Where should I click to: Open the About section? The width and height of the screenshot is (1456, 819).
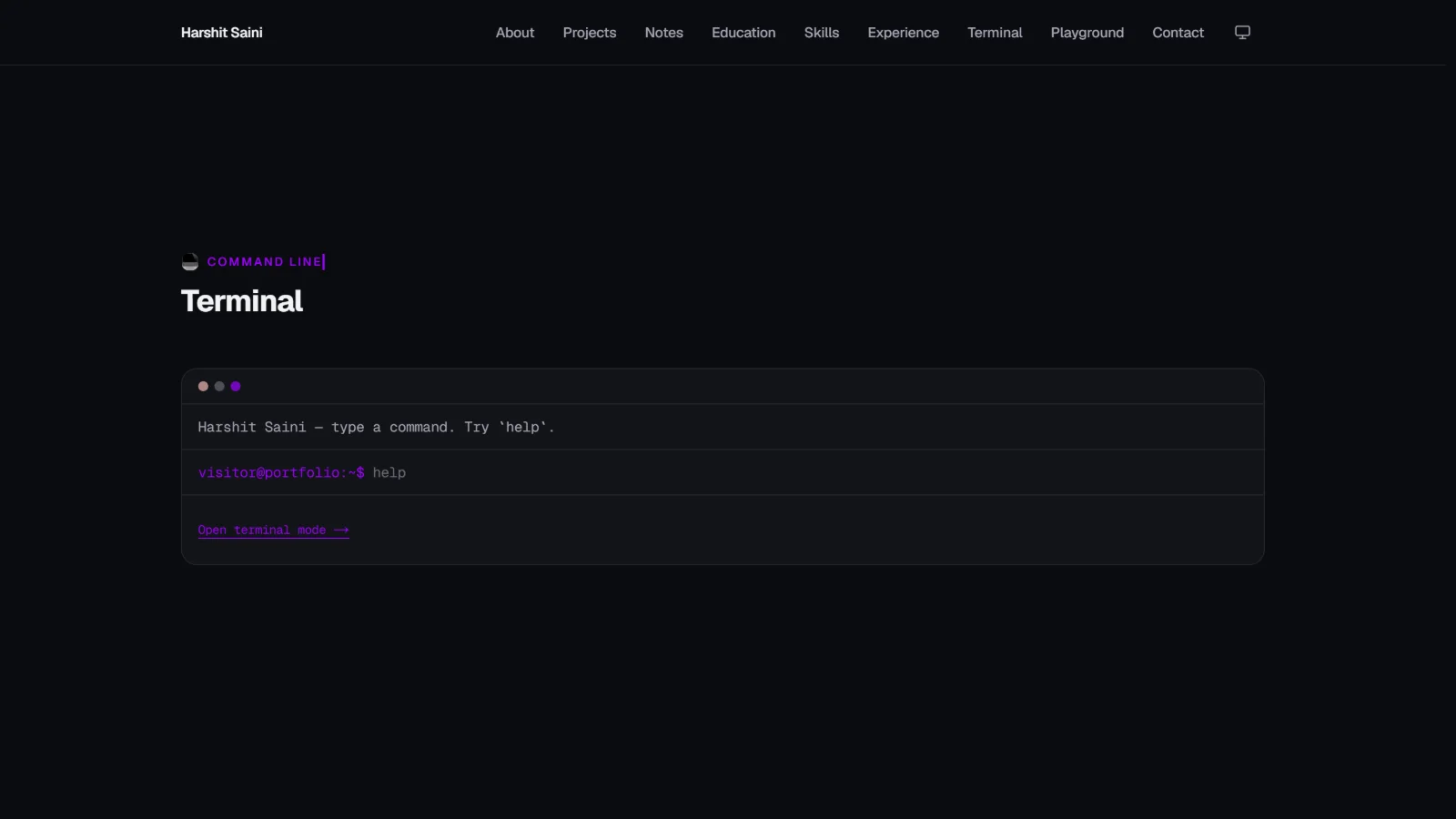point(515,33)
